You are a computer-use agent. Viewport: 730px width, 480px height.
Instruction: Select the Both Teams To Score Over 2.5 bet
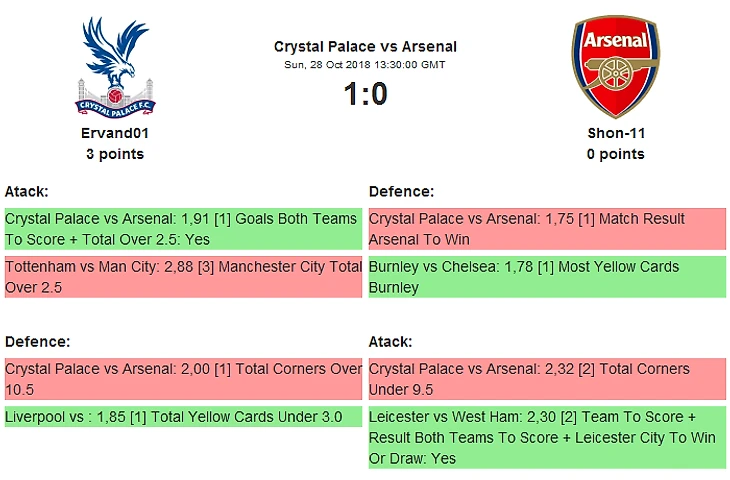tap(183, 229)
